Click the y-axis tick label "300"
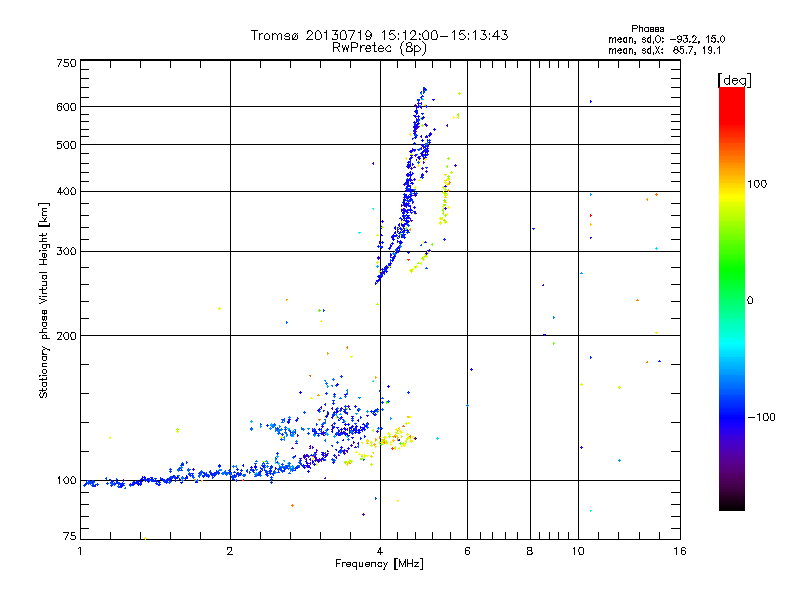The height and width of the screenshot is (600, 800). pos(67,252)
